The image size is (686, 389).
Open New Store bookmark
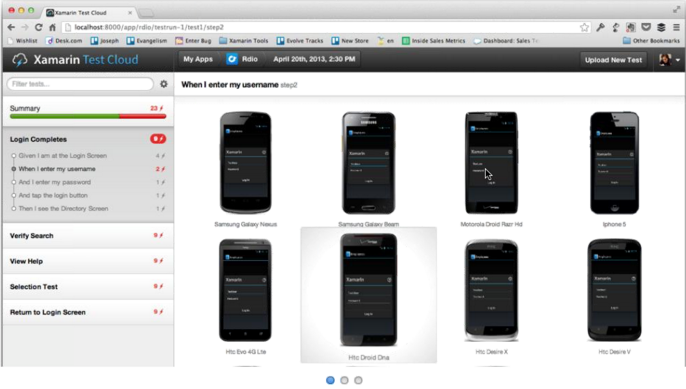pos(350,41)
